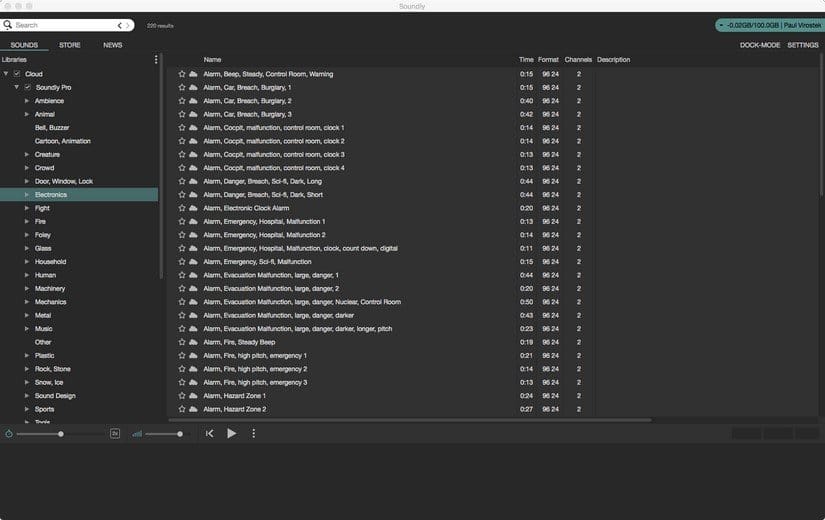Click the storage usage account button
Screen dimensions: 825x520
coord(767,25)
